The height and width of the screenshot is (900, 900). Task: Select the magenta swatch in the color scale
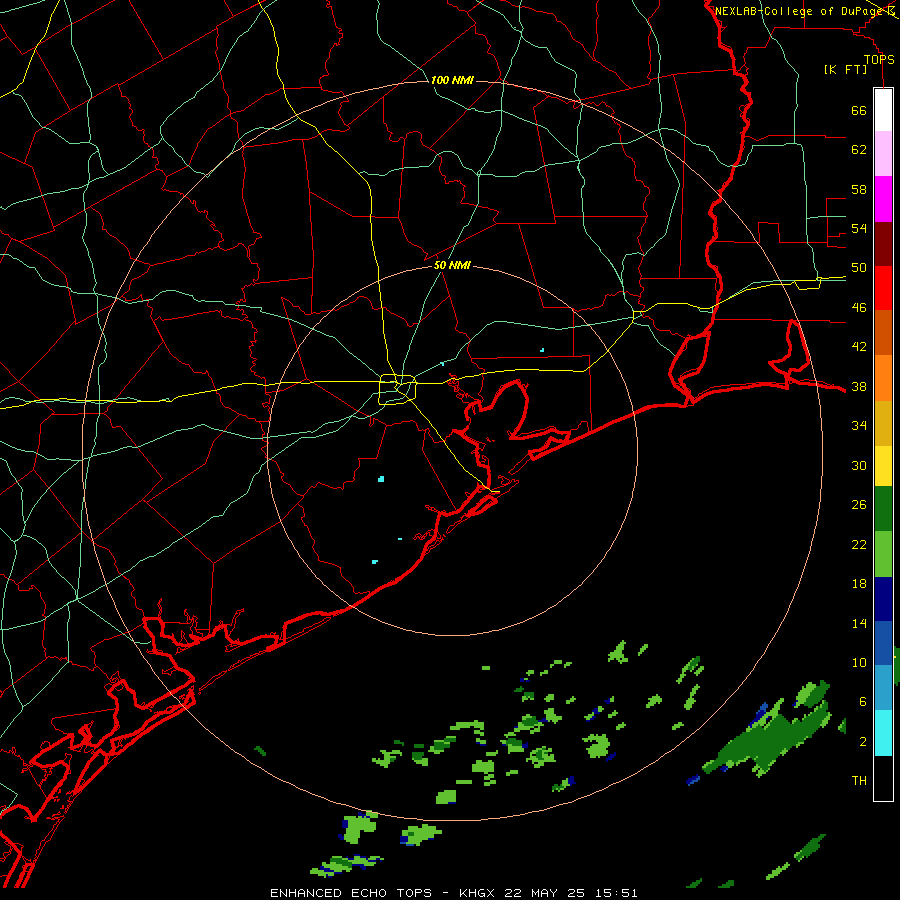883,199
